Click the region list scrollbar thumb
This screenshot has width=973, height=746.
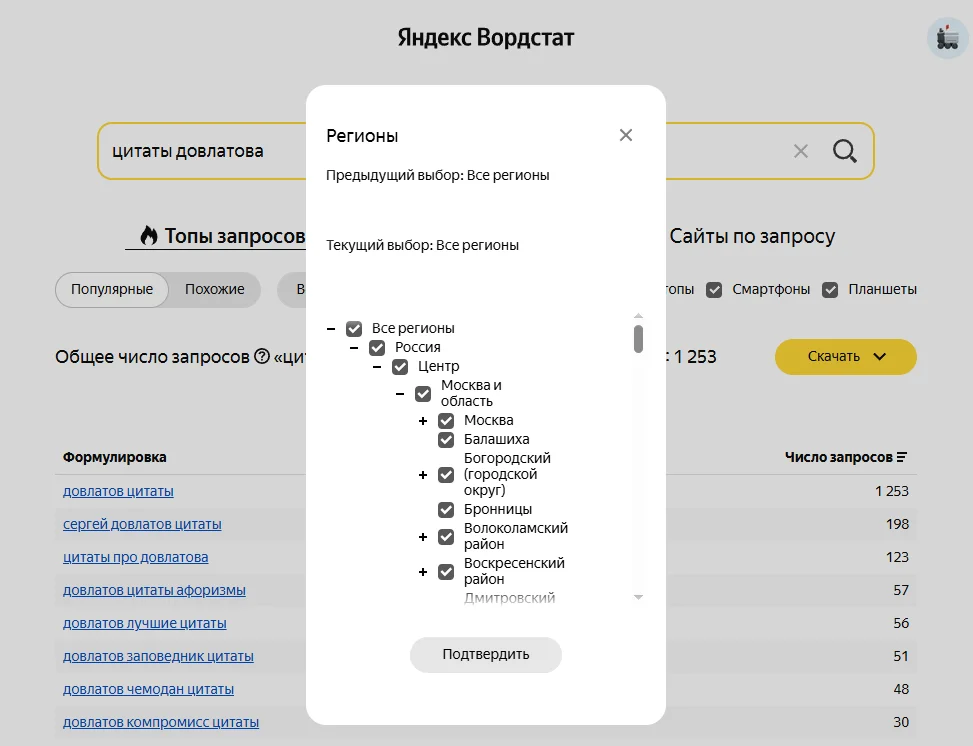[638, 338]
